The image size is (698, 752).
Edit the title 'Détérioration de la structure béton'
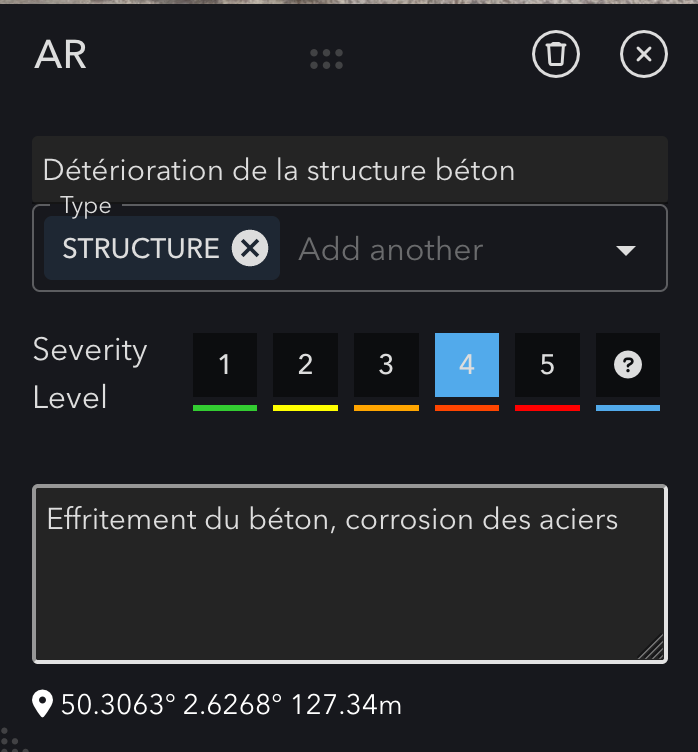pyautogui.click(x=349, y=170)
